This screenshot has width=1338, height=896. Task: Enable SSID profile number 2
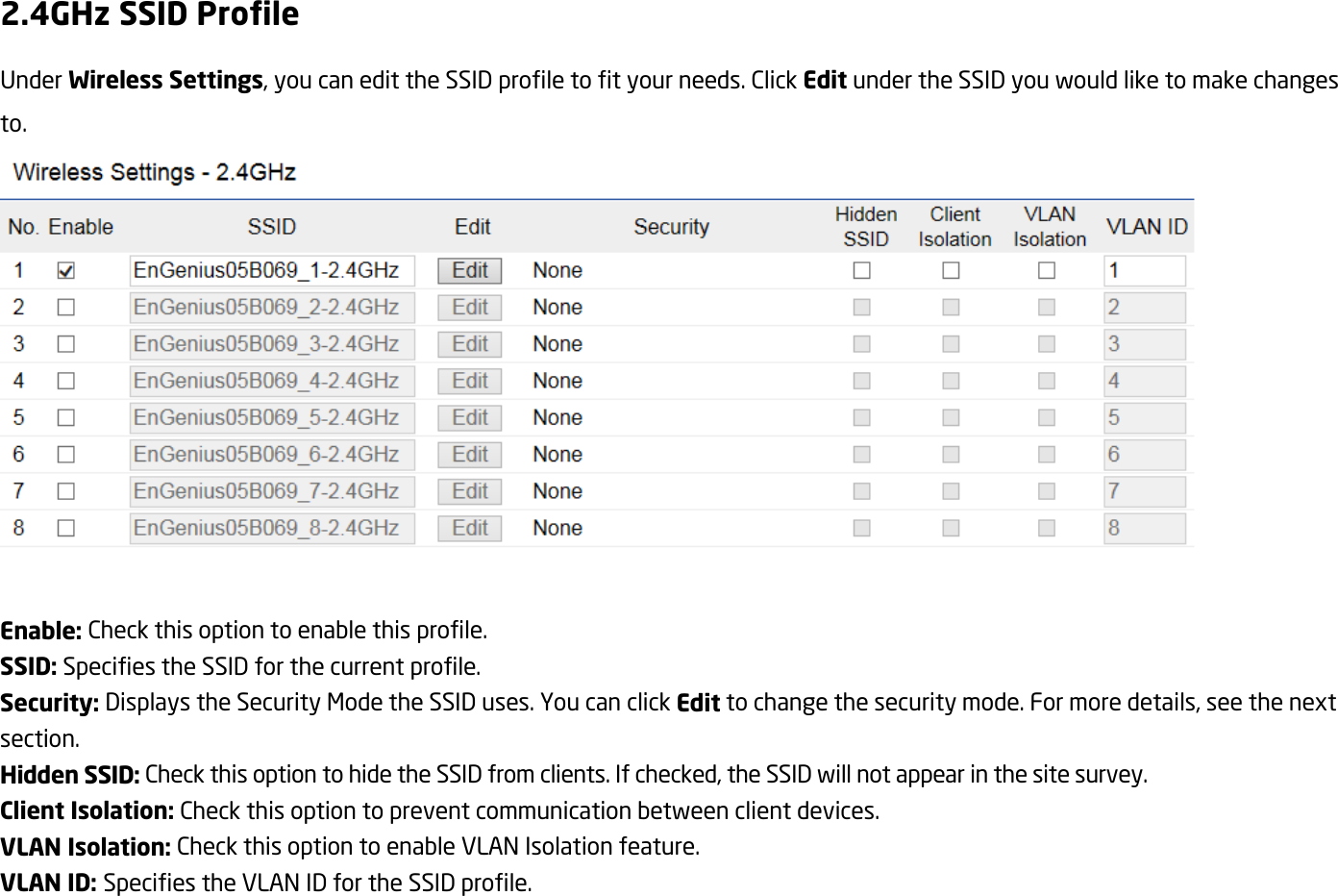pyautogui.click(x=65, y=308)
